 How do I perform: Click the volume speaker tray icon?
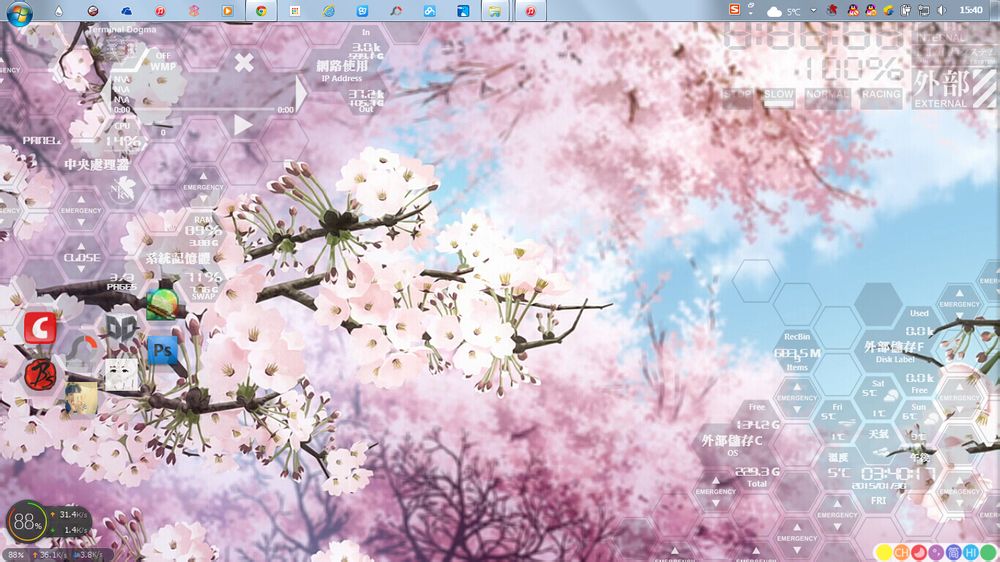[941, 10]
